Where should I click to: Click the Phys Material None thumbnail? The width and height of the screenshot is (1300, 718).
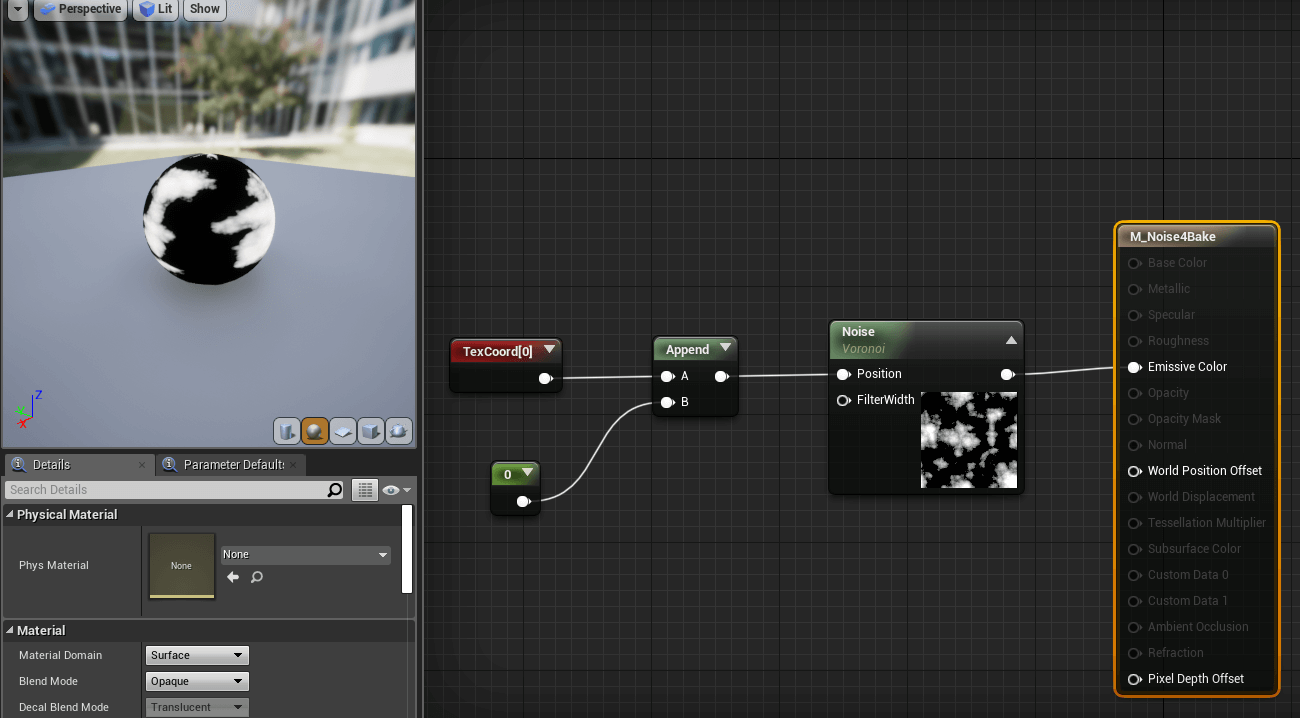tap(182, 566)
